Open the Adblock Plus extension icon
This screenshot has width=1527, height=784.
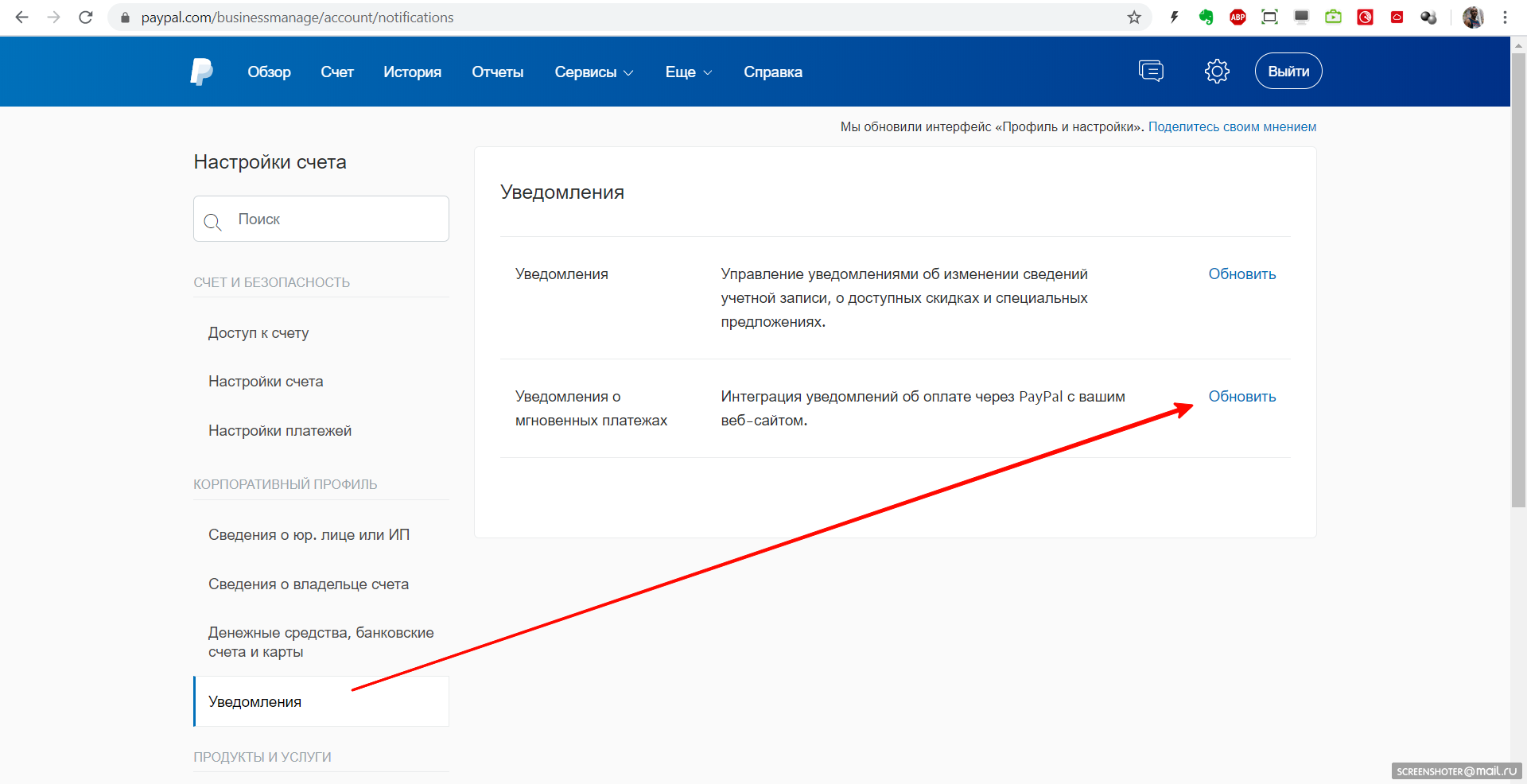[1238, 17]
